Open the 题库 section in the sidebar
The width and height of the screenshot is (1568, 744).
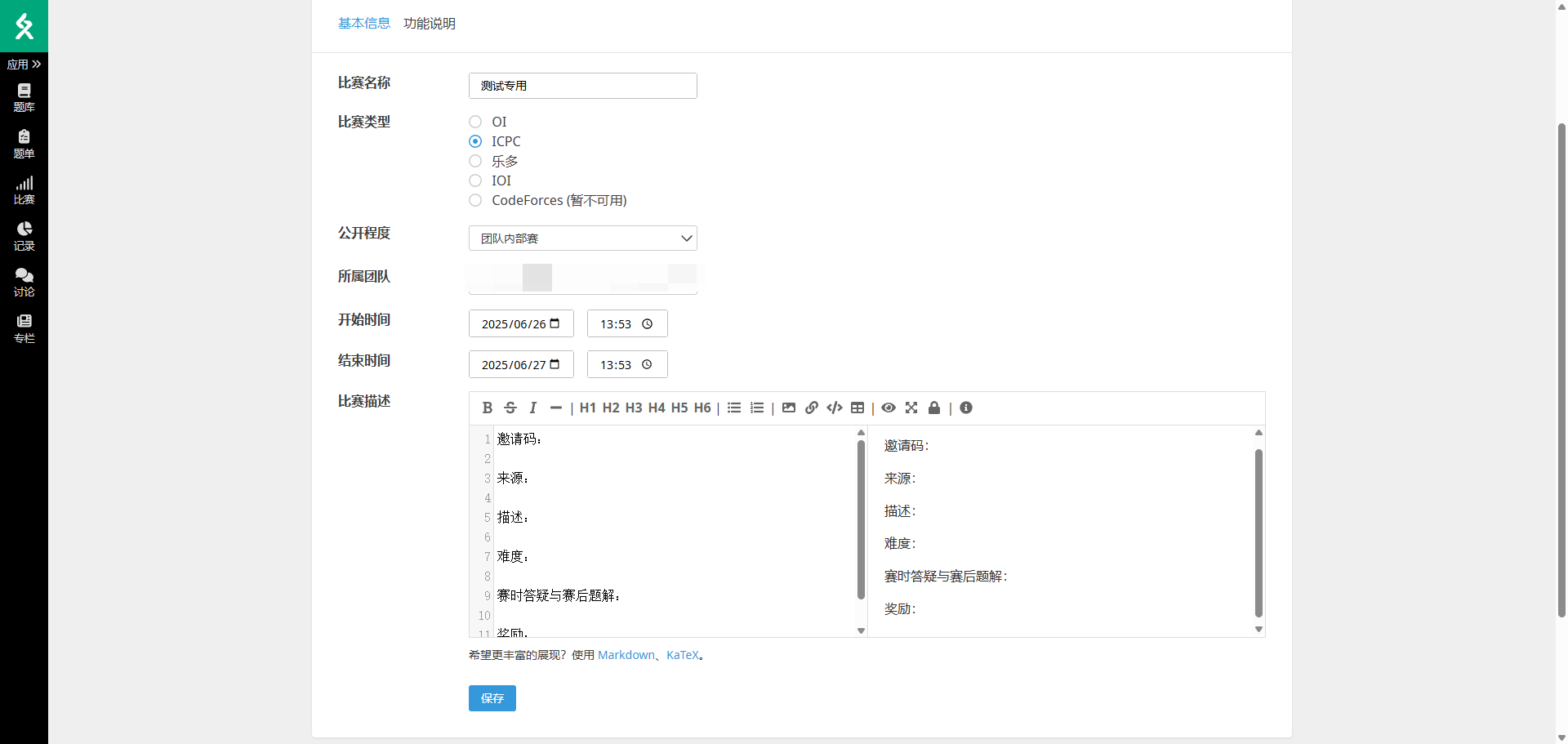tap(24, 96)
